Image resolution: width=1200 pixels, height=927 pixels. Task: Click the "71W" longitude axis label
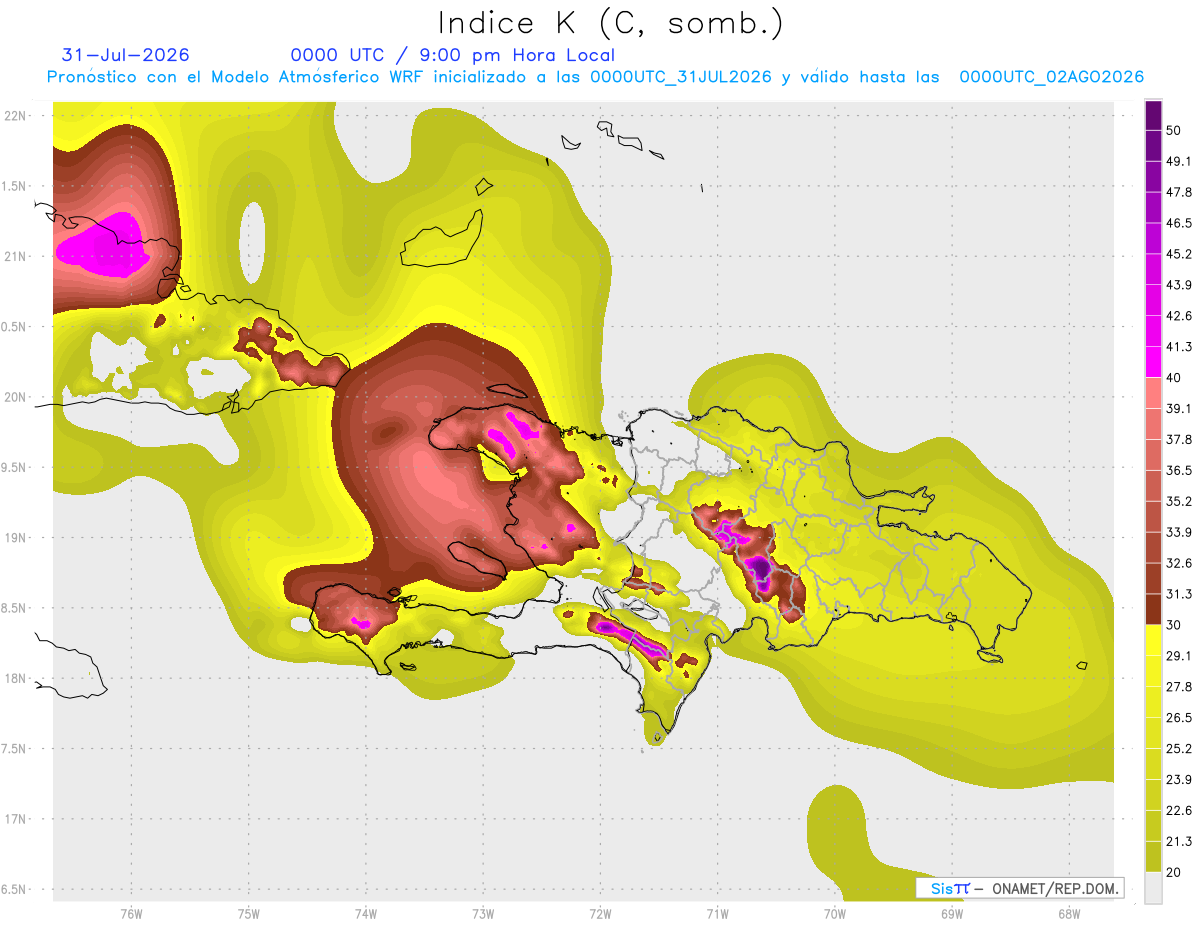point(717,913)
